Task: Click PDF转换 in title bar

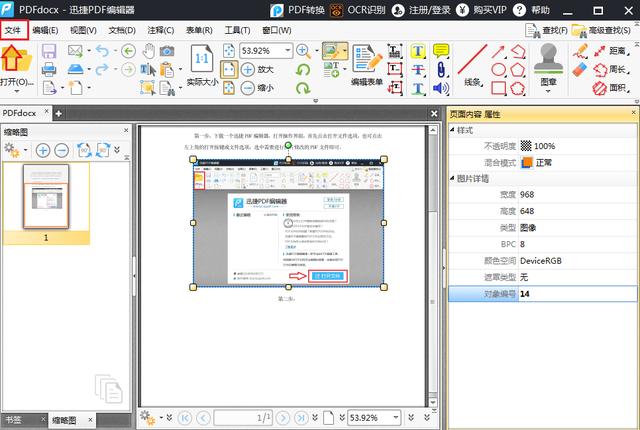Action: (x=298, y=10)
